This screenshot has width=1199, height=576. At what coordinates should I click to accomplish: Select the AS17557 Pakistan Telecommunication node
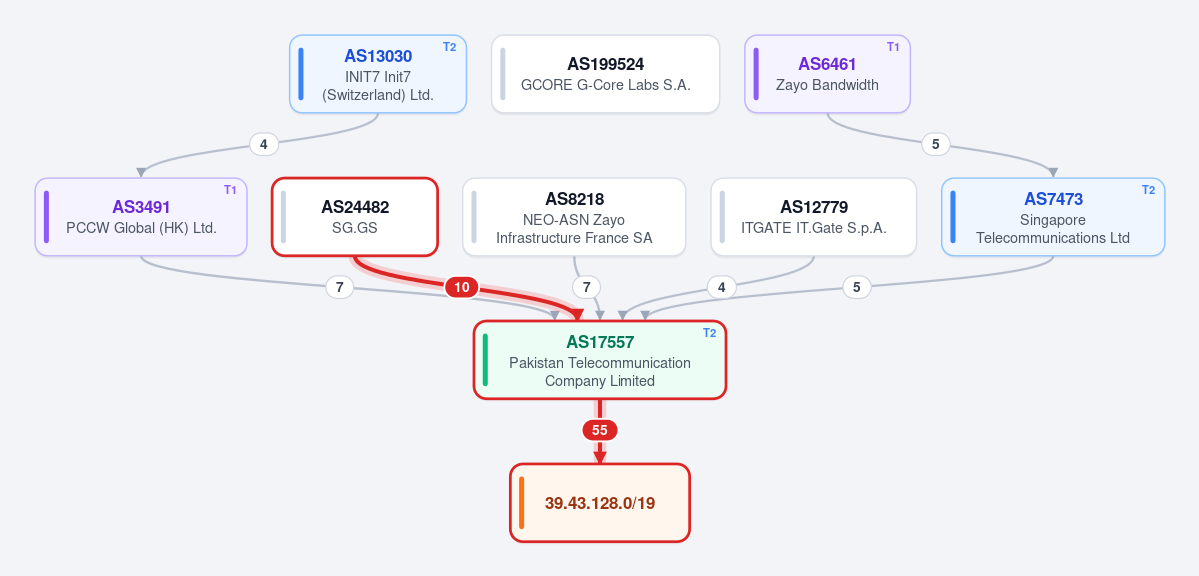click(x=600, y=360)
